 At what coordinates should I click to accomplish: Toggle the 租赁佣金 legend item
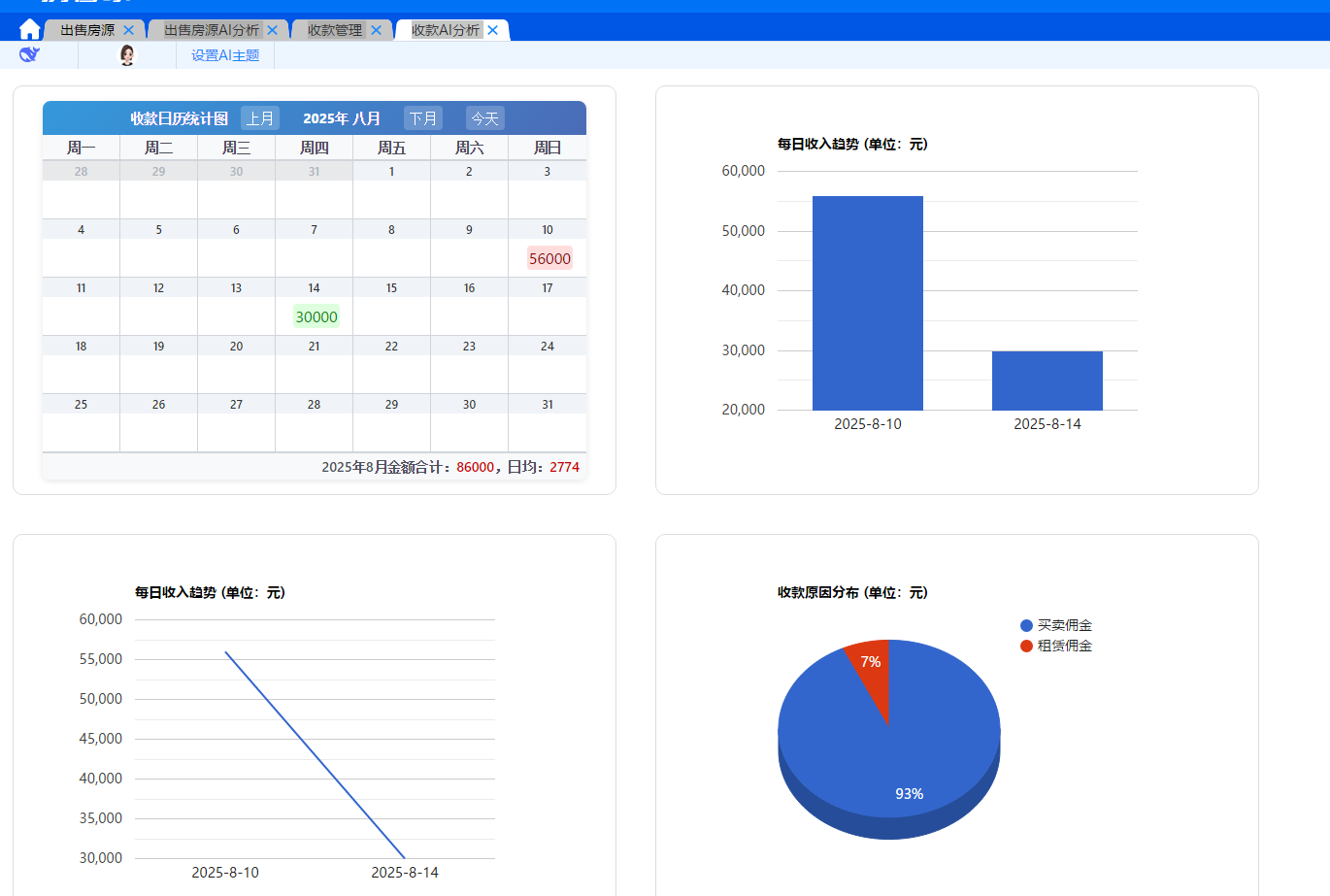pos(1057,646)
